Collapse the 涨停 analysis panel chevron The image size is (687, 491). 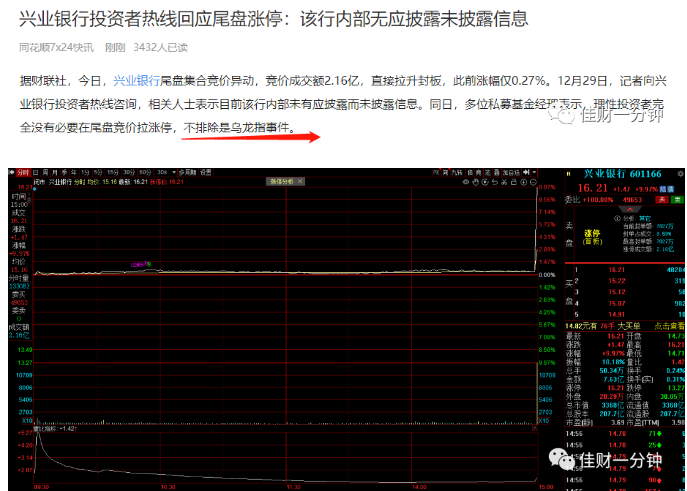630,209
